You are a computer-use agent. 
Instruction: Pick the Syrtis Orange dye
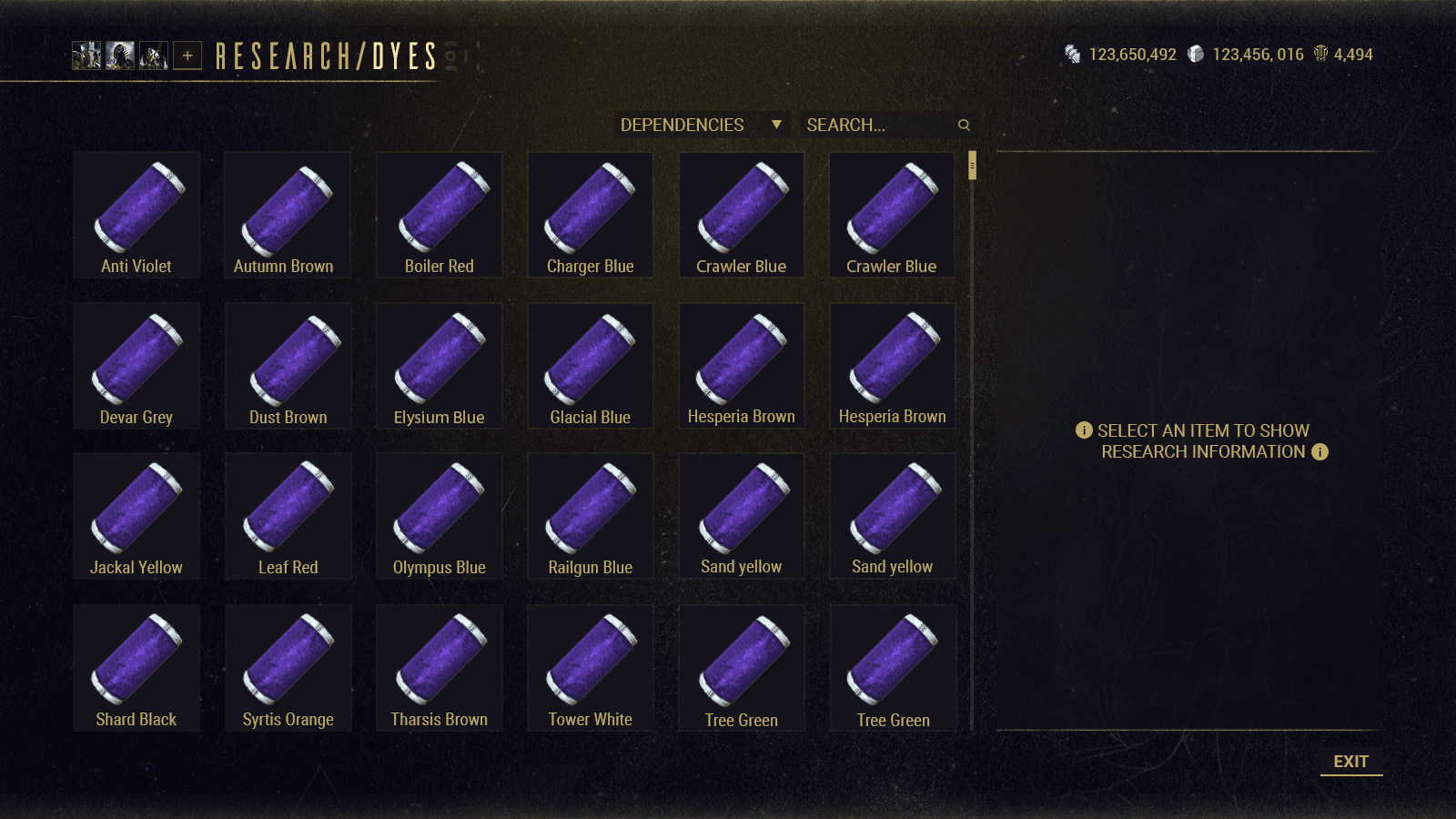[x=288, y=668]
